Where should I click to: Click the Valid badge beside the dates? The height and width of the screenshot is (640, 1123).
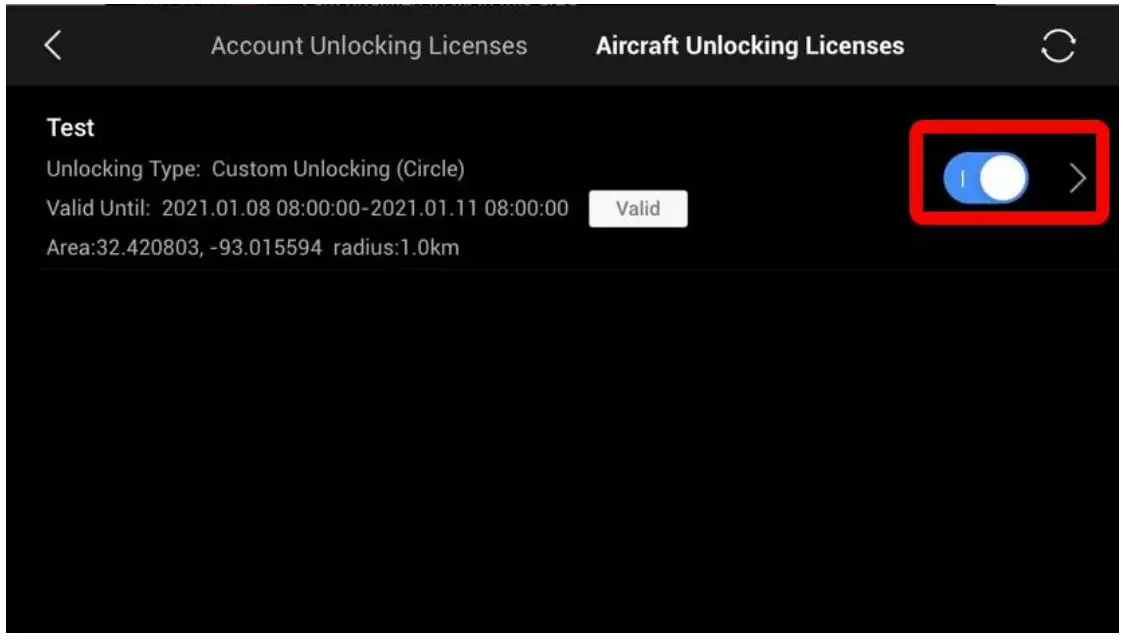639,209
